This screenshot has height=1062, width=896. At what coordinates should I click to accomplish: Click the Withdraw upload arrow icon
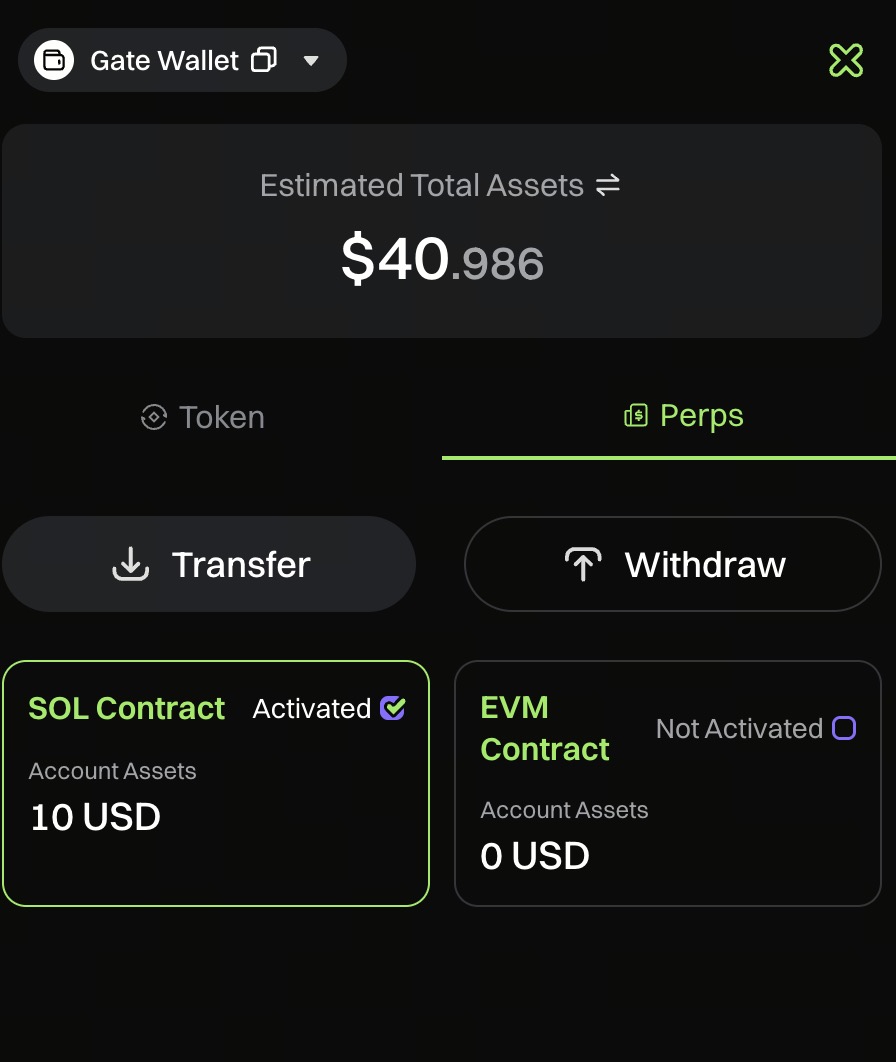point(583,565)
